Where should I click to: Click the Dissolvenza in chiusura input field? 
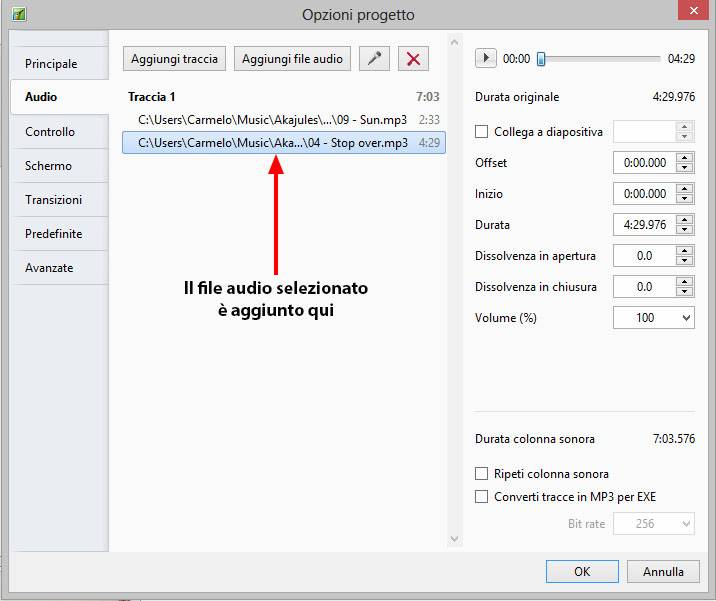click(643, 287)
